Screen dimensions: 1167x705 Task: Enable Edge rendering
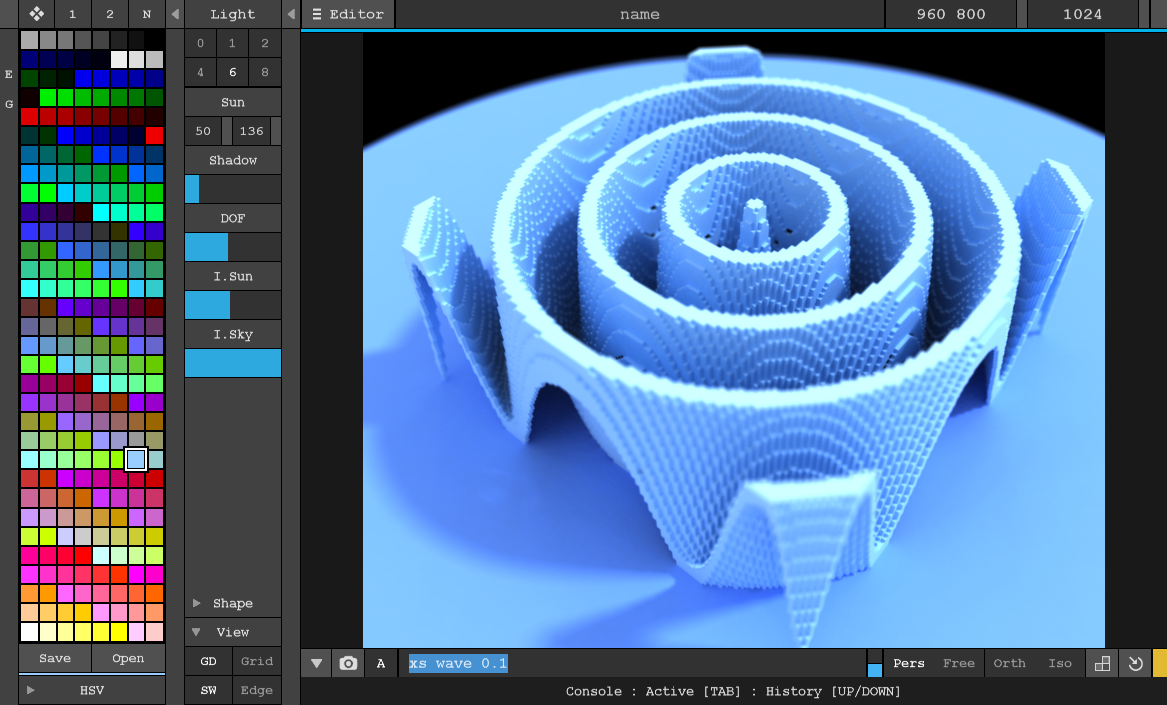point(257,690)
